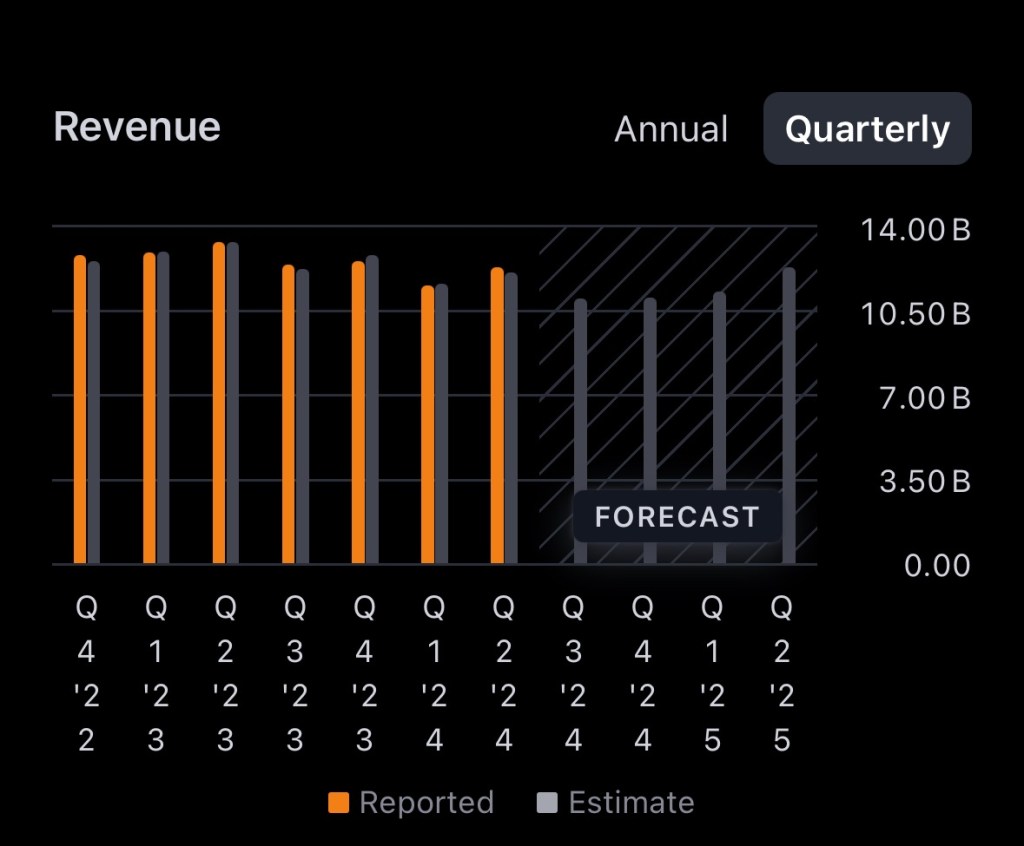Screen dimensions: 1024x846
Task: Tap the Q2 '25 x-axis label
Action: tap(782, 672)
